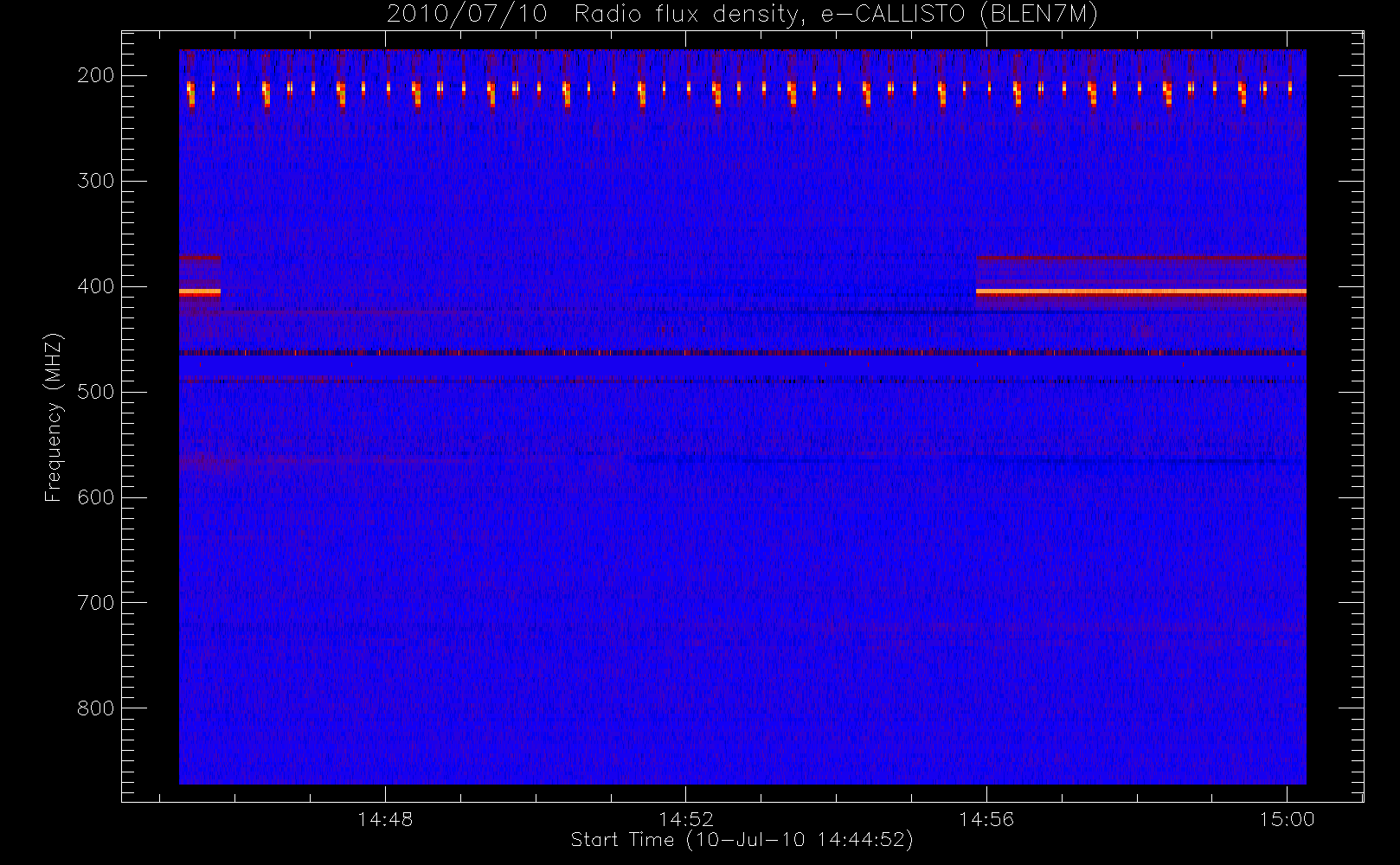Image resolution: width=1400 pixels, height=865 pixels.
Task: Click the 800 frequency tick label
Action: pos(96,708)
